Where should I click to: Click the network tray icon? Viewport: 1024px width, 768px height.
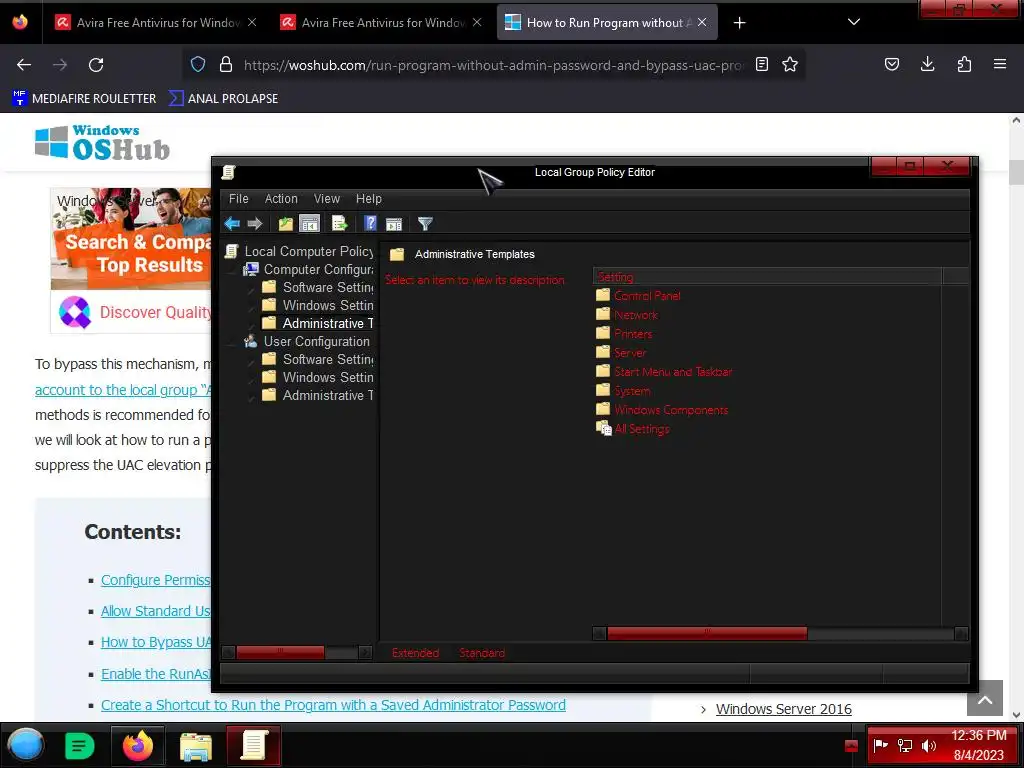click(x=904, y=745)
